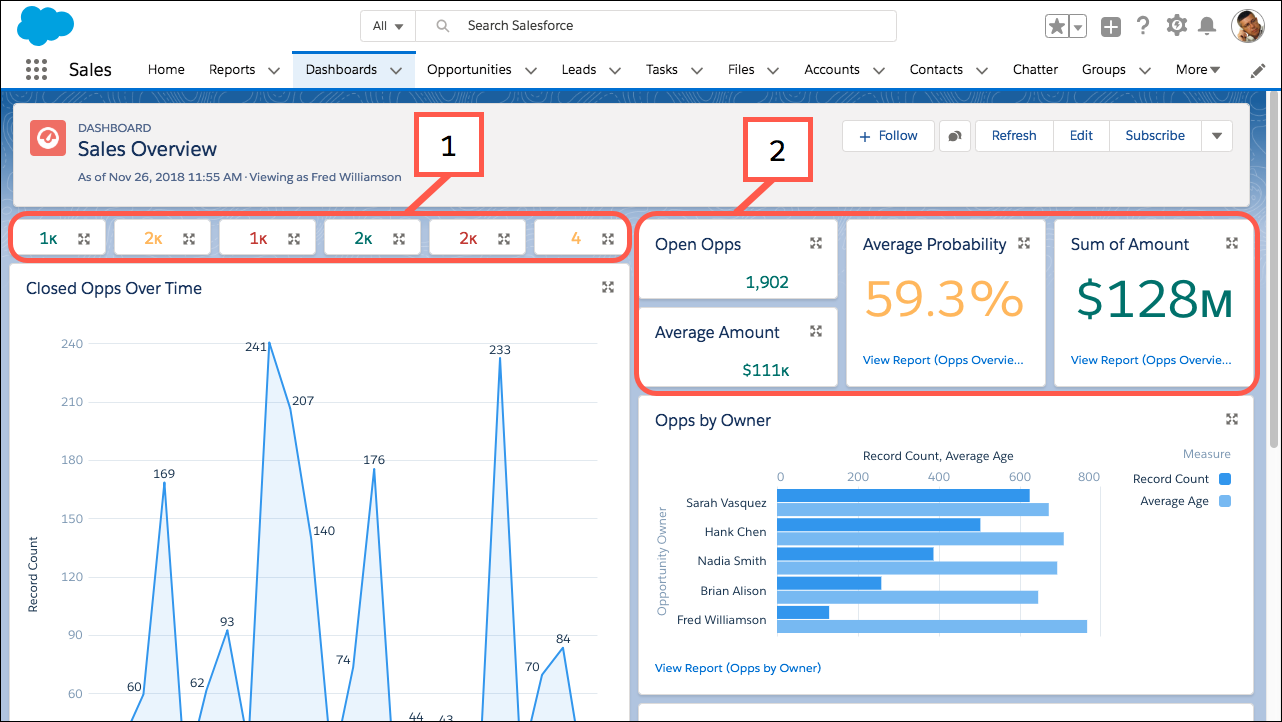
Task: Open the Notifications bell icon
Action: pos(1208,26)
